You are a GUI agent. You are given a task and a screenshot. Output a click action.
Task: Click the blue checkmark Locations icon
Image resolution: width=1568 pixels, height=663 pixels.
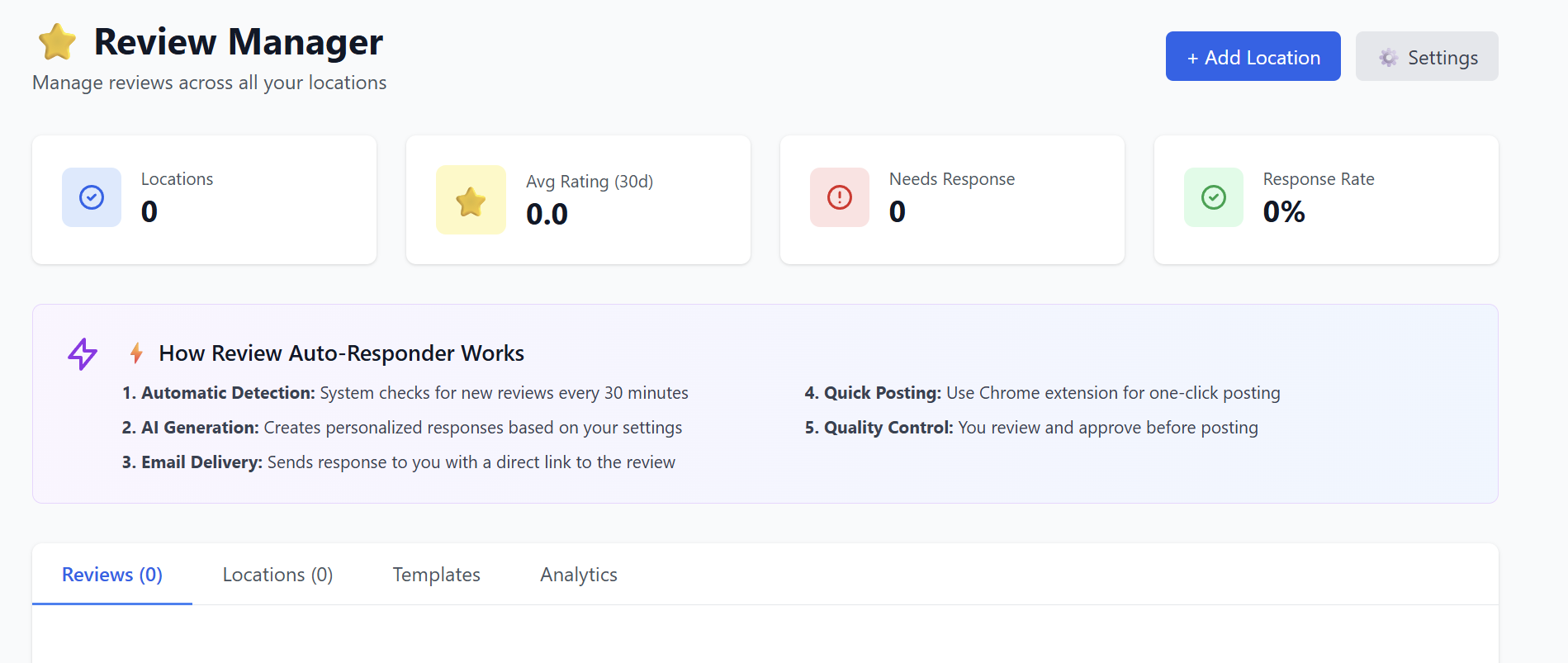pos(92,197)
